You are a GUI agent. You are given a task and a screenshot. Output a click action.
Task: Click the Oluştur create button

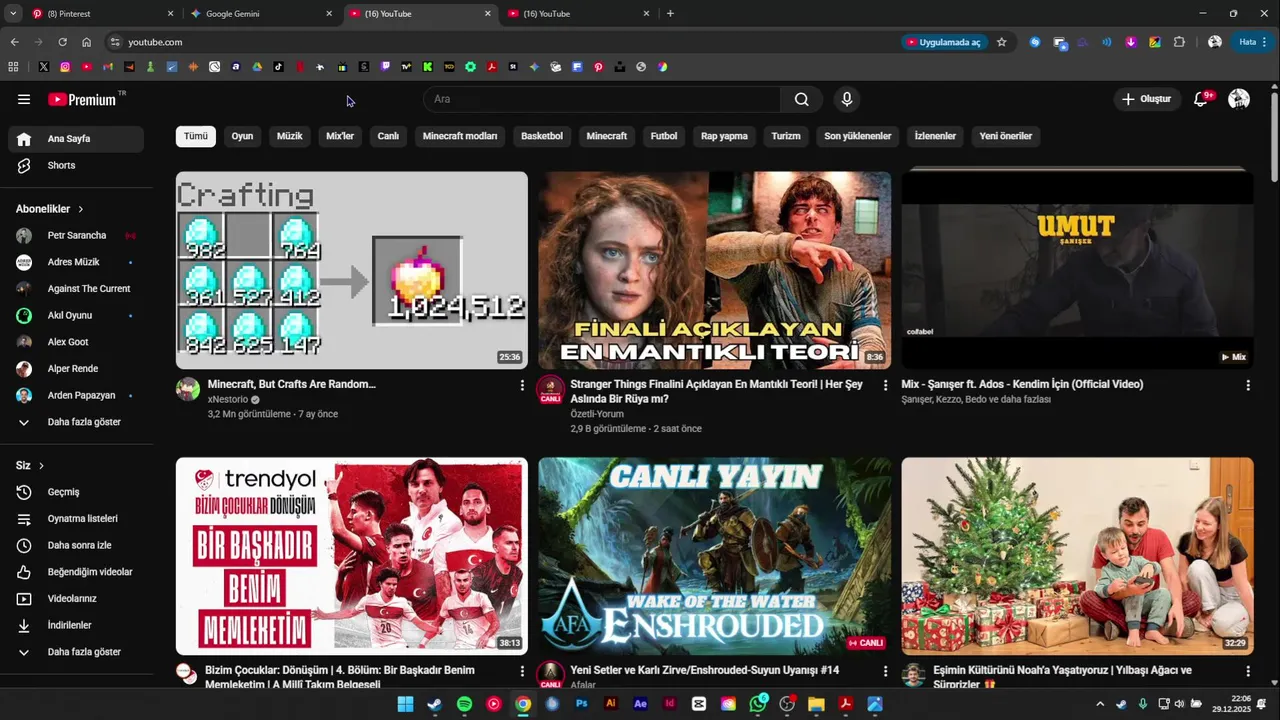click(1147, 99)
